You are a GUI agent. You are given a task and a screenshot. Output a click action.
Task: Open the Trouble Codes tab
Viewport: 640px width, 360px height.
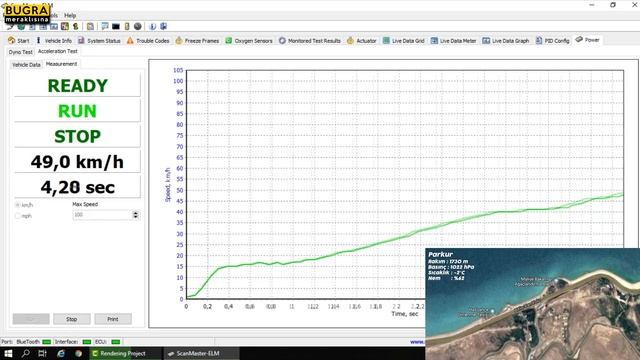point(148,40)
